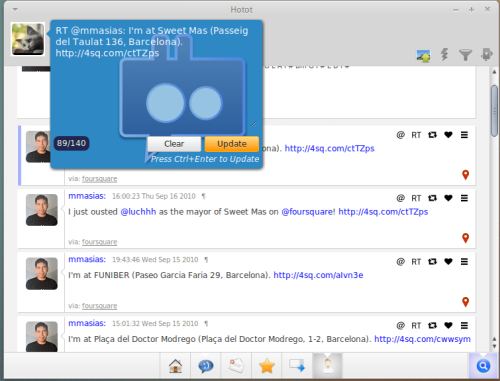Favorite the Sweet Mas check-in tweet
Screen dimensions: 500x381
448,135
